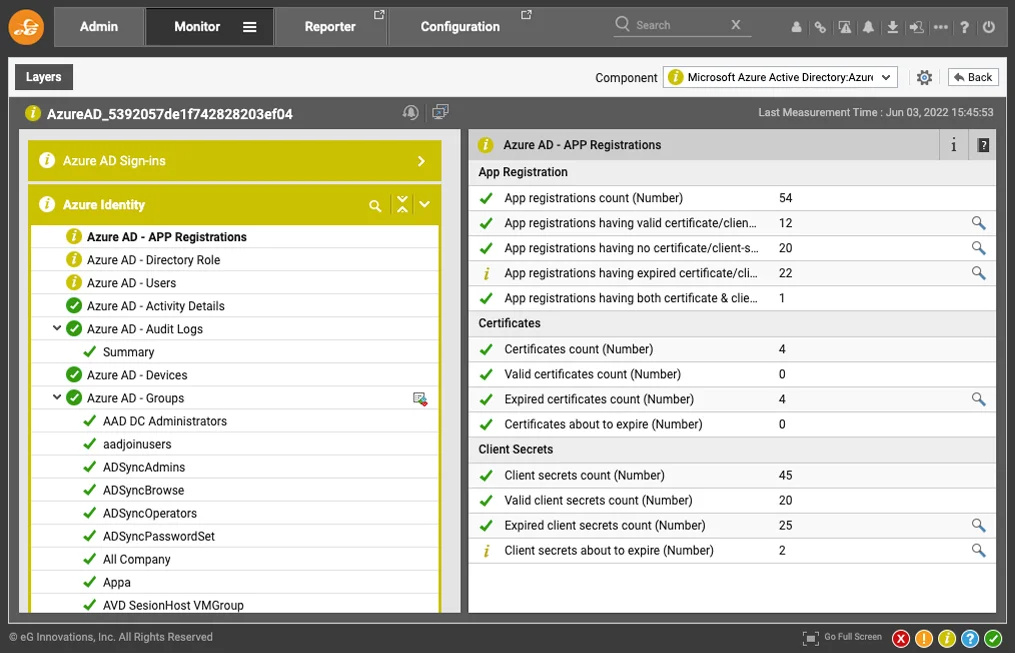Click the Search input field

point(680,25)
